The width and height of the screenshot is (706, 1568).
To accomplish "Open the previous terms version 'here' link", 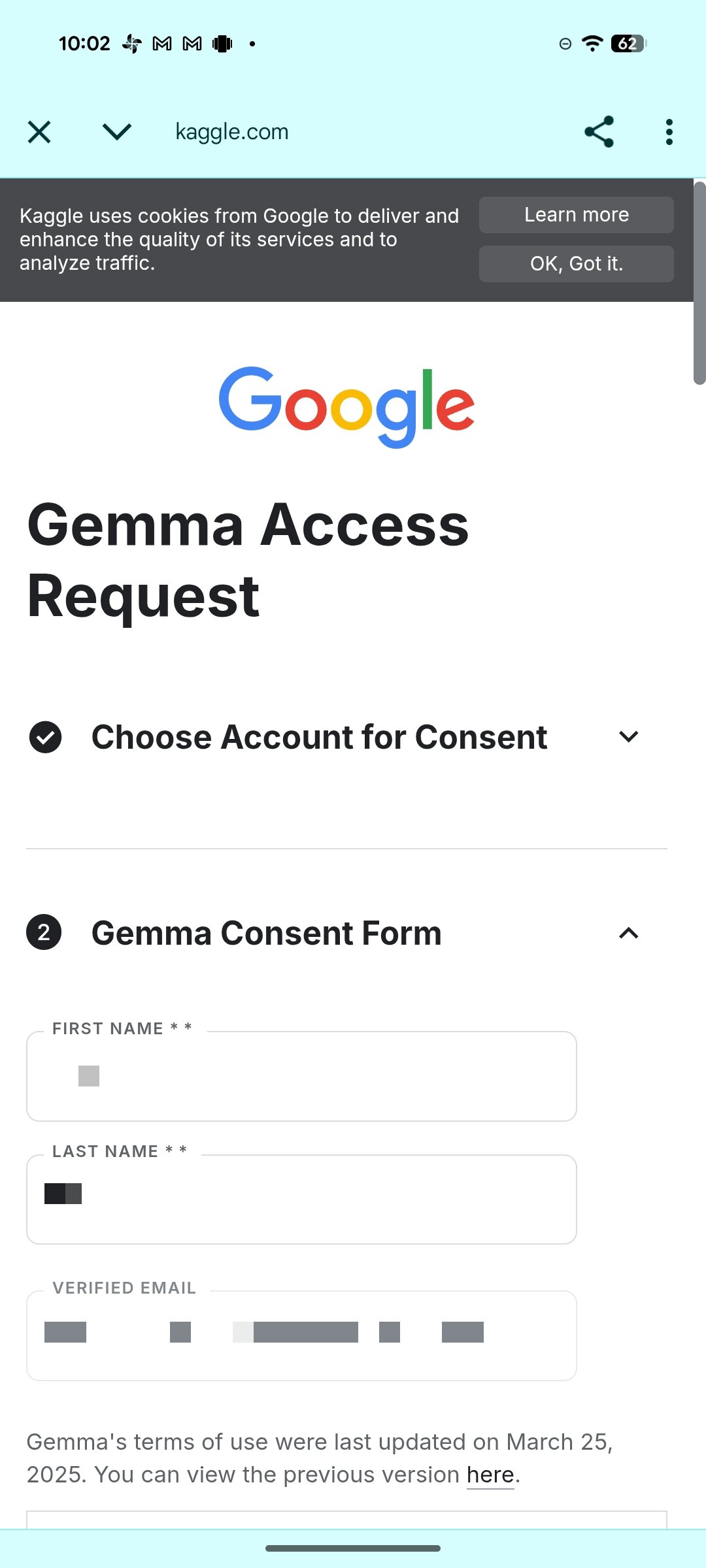I will [x=490, y=1475].
